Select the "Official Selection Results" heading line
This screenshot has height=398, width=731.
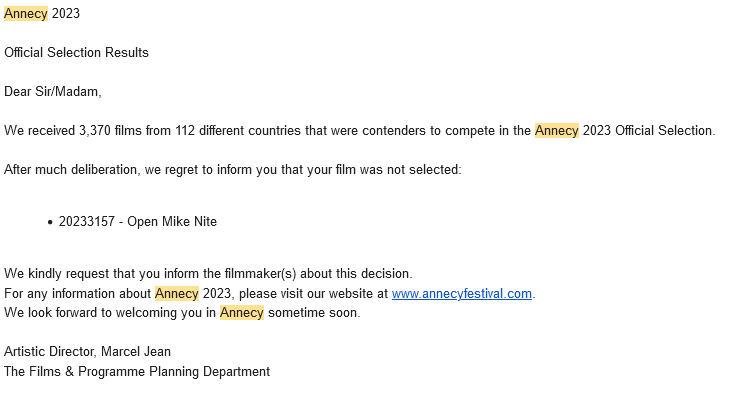[76, 53]
